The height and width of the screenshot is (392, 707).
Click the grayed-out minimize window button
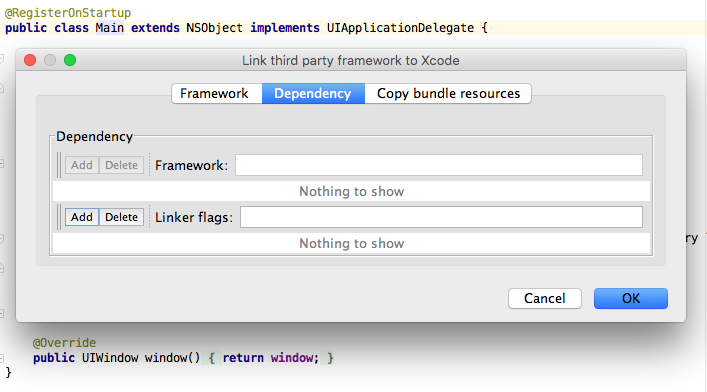pos(50,60)
